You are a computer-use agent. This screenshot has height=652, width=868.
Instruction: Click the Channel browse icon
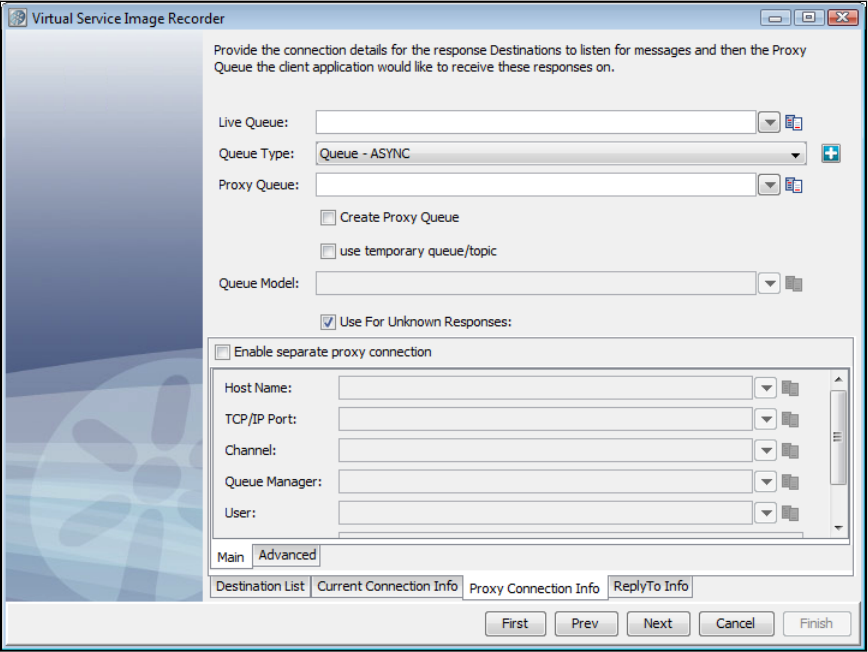click(x=790, y=451)
